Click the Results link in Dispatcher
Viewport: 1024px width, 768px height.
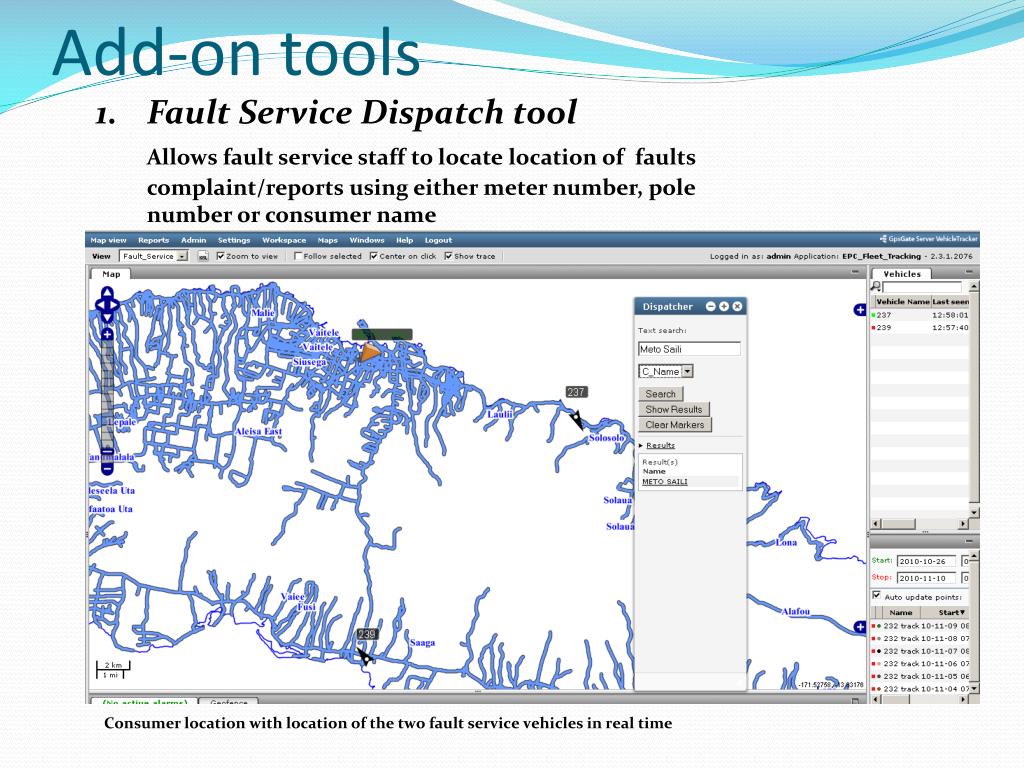[660, 445]
